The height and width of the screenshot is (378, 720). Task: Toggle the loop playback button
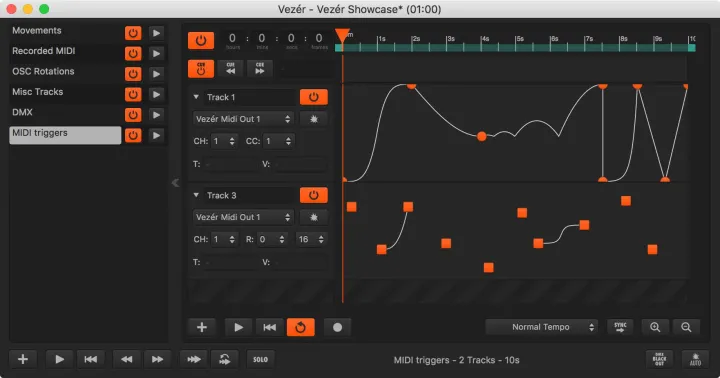301,327
